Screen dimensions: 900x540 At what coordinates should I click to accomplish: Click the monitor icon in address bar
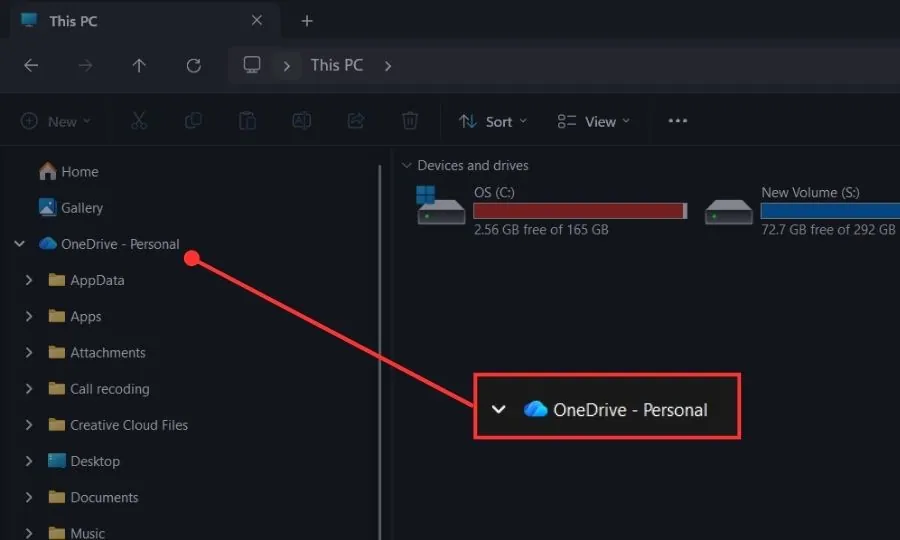coord(252,65)
